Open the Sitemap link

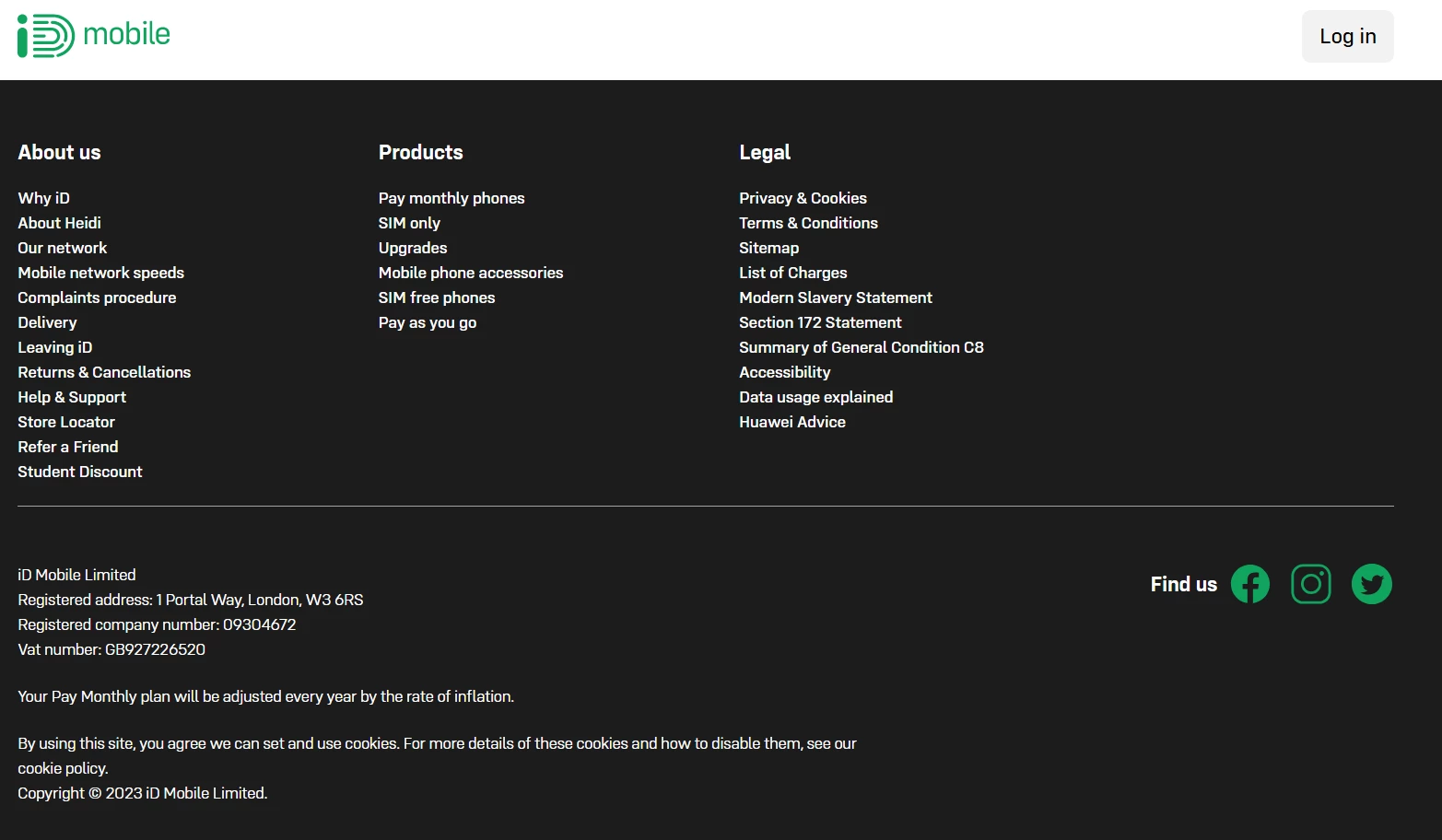point(769,248)
